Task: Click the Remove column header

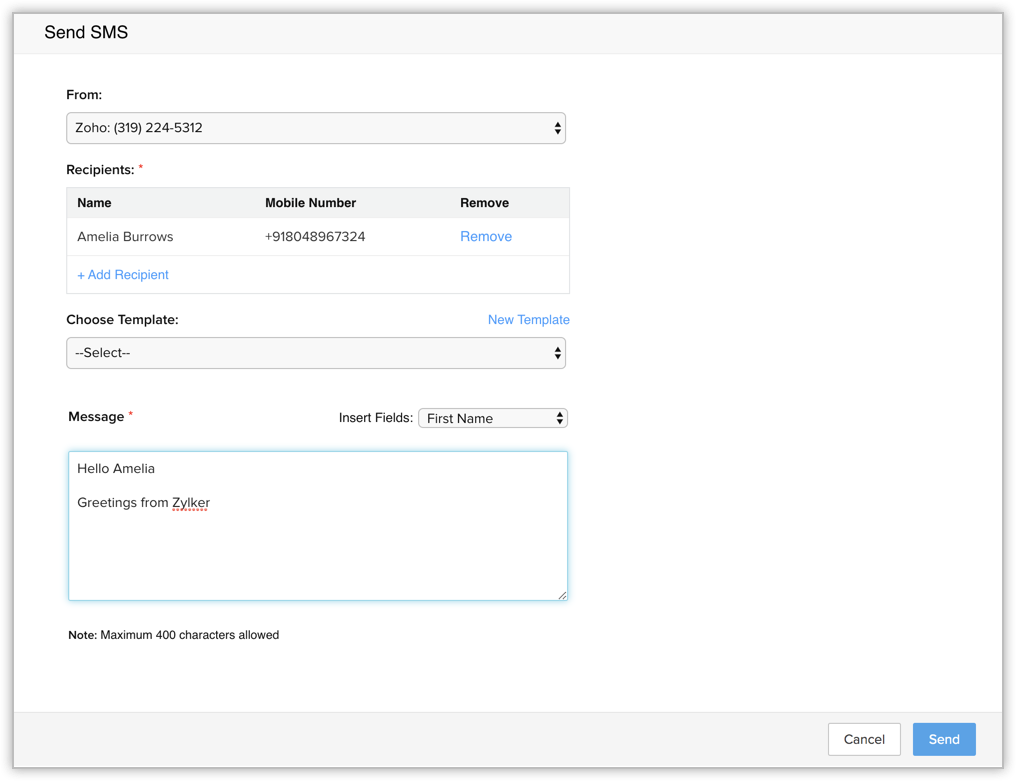Action: coord(484,203)
